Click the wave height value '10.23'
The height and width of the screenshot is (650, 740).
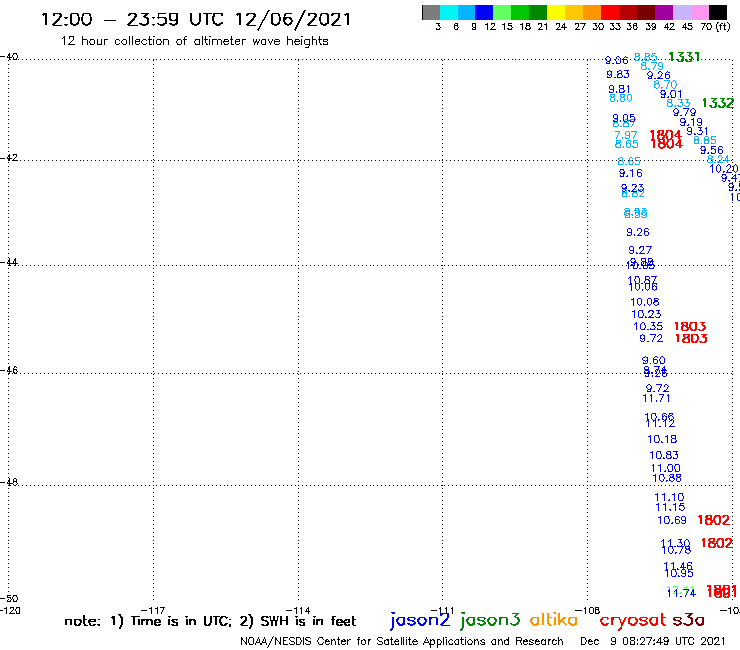point(647,314)
